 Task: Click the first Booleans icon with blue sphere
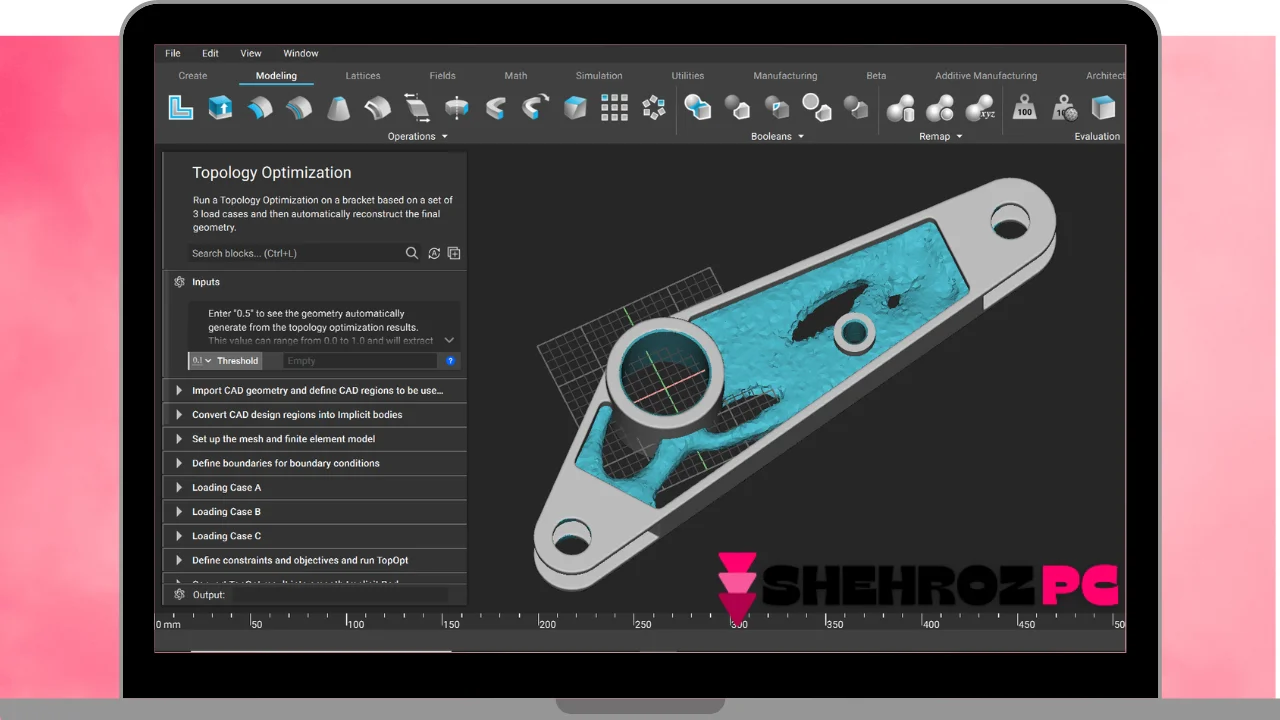[697, 107]
